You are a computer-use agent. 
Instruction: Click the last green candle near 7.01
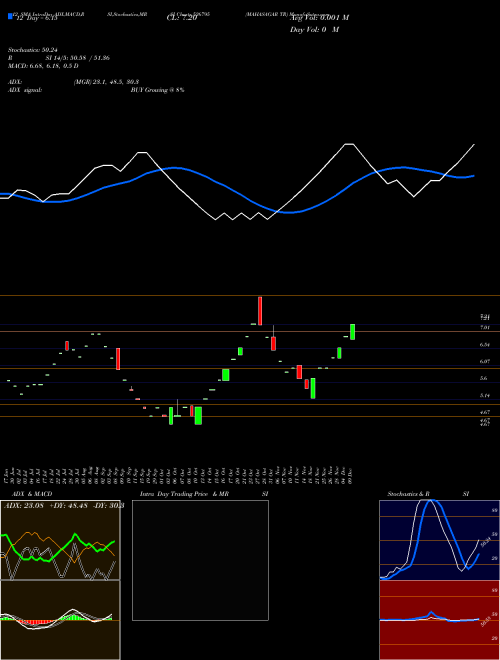pos(352,332)
